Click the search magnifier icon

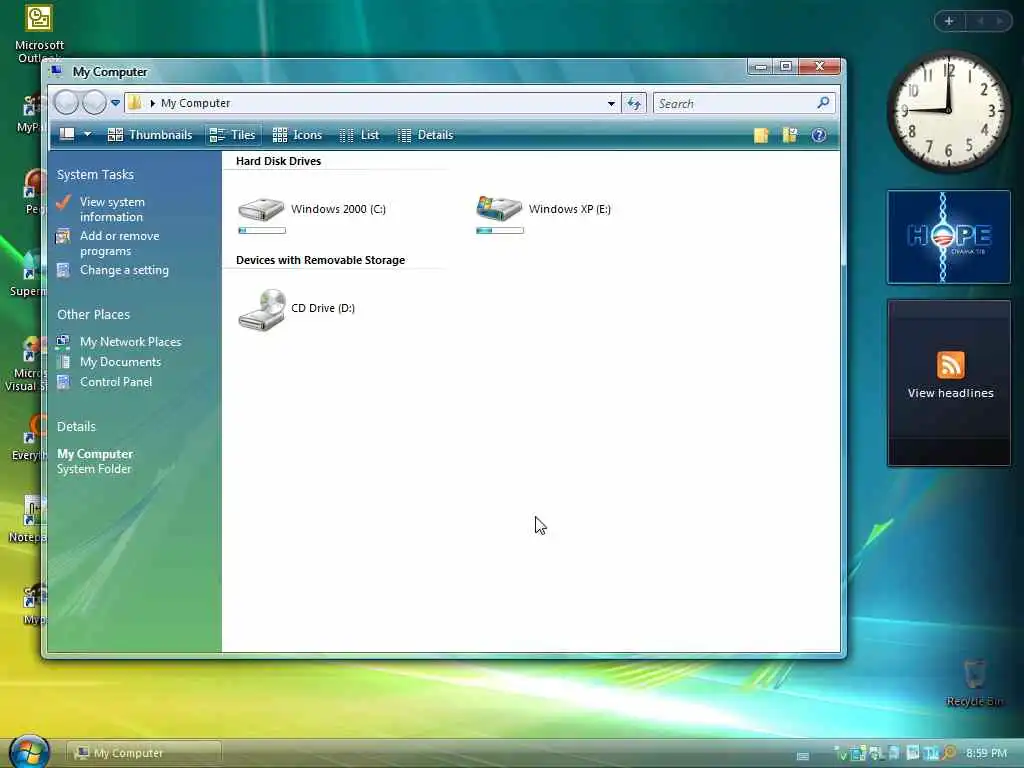point(824,103)
